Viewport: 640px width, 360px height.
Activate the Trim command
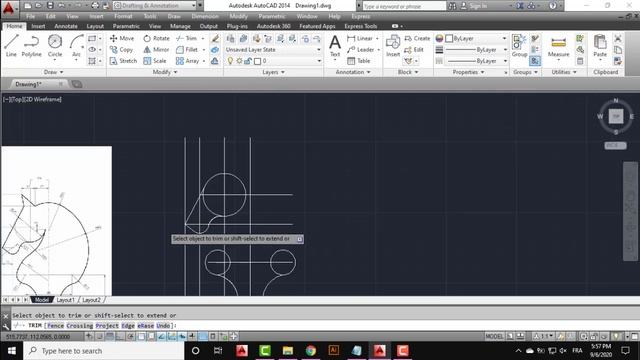(187, 38)
